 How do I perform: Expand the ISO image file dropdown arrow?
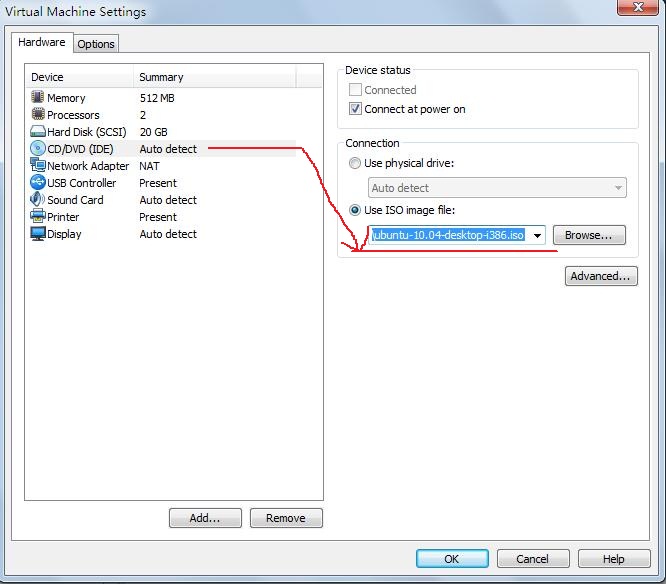(537, 235)
